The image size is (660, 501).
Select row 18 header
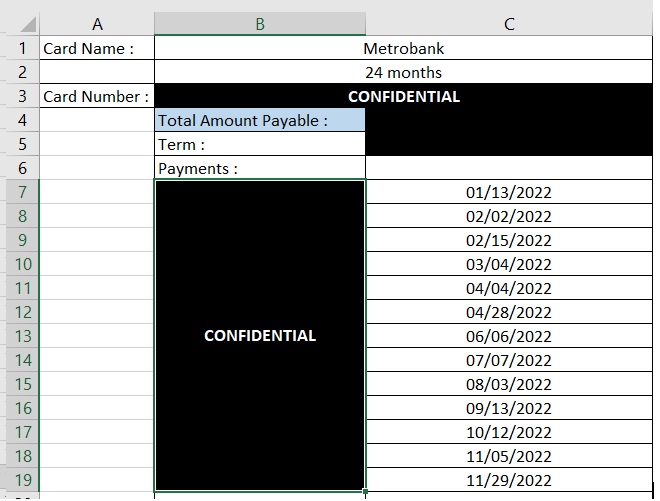click(x=22, y=456)
